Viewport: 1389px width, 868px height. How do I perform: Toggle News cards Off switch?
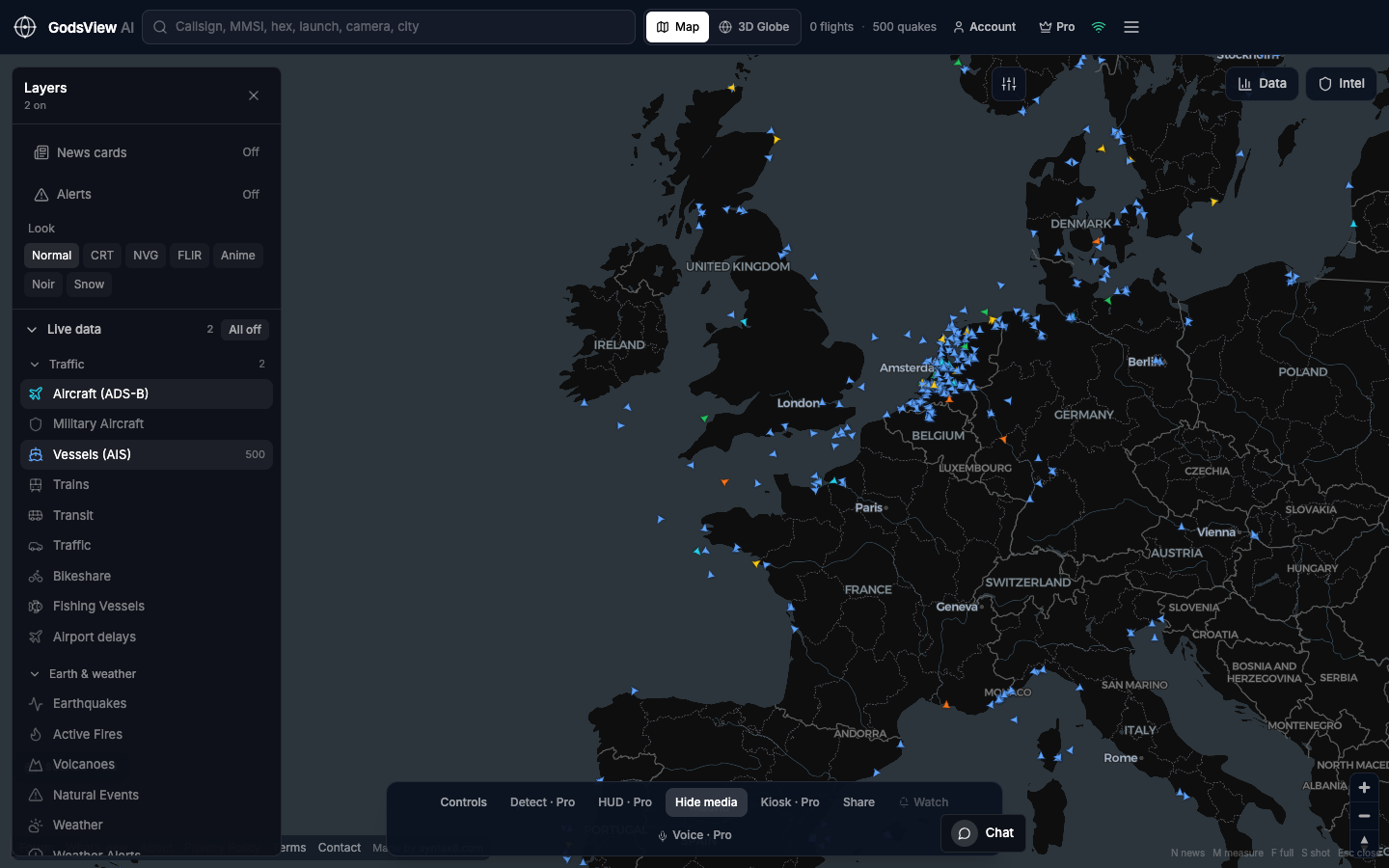[x=251, y=152]
